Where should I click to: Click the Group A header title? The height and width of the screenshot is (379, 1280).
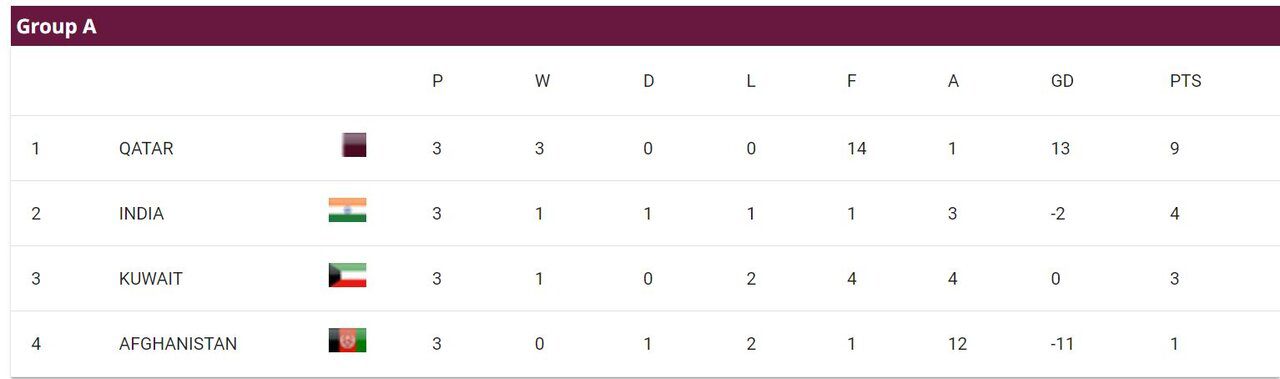click(56, 27)
